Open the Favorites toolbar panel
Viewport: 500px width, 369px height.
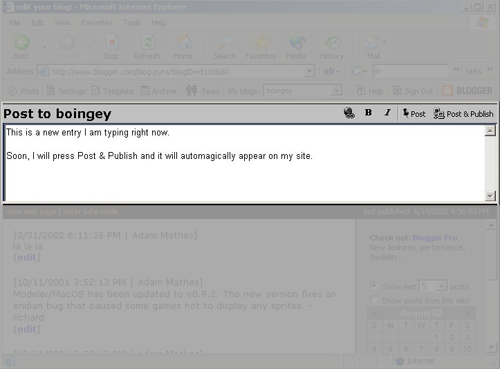260,47
